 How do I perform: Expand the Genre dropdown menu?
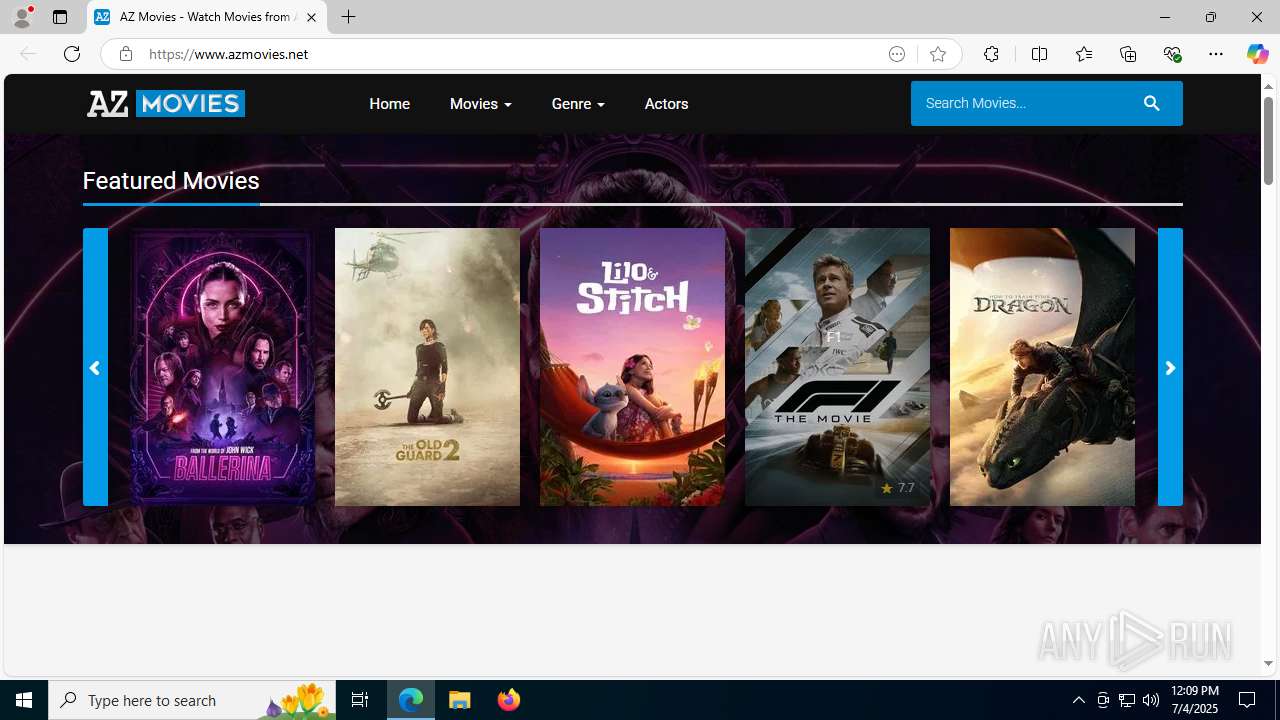[578, 104]
